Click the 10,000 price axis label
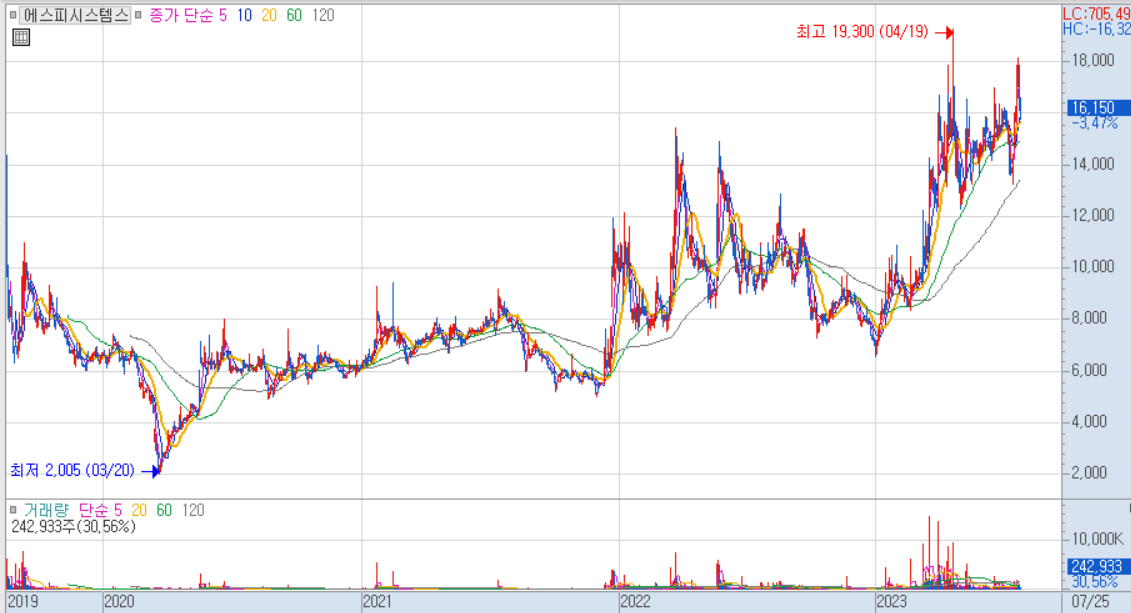 tap(1093, 267)
